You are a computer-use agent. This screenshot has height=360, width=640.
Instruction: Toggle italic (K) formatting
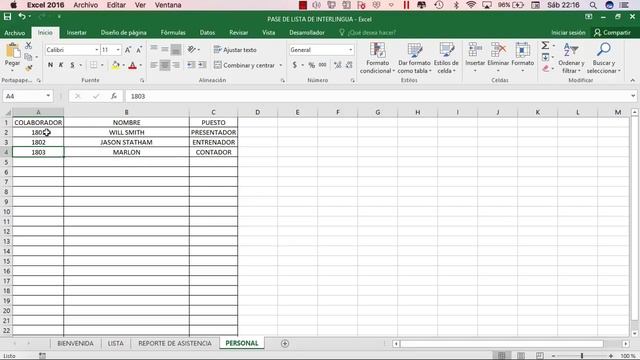tap(61, 65)
